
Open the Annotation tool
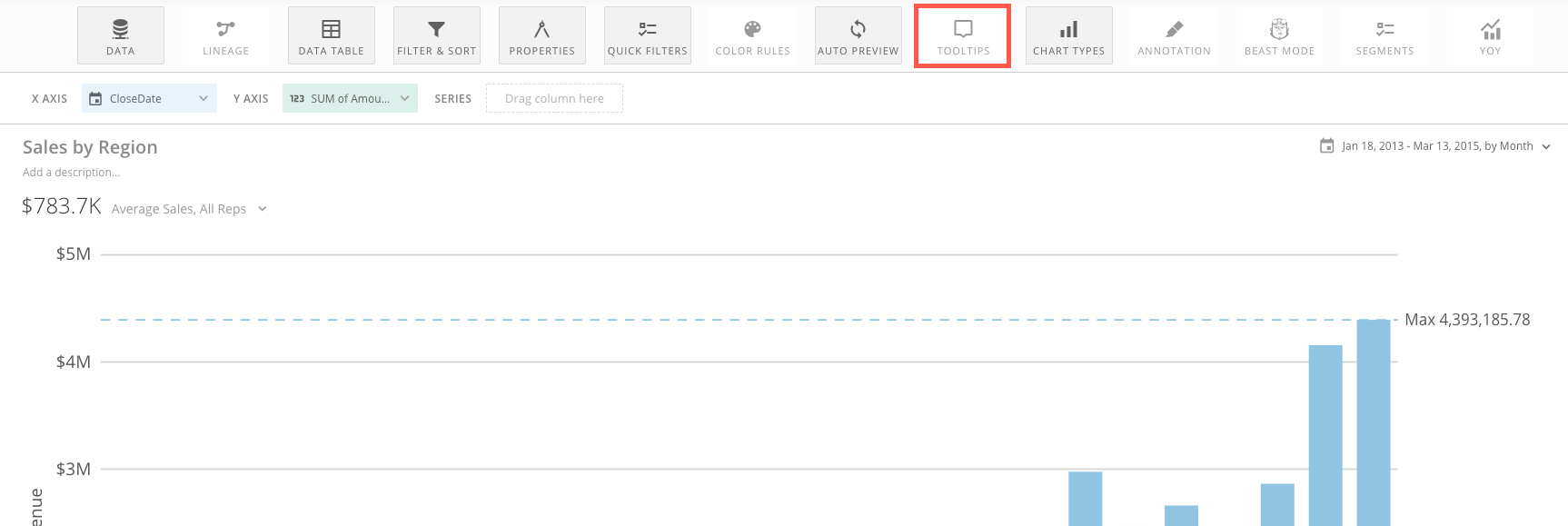point(1174,36)
